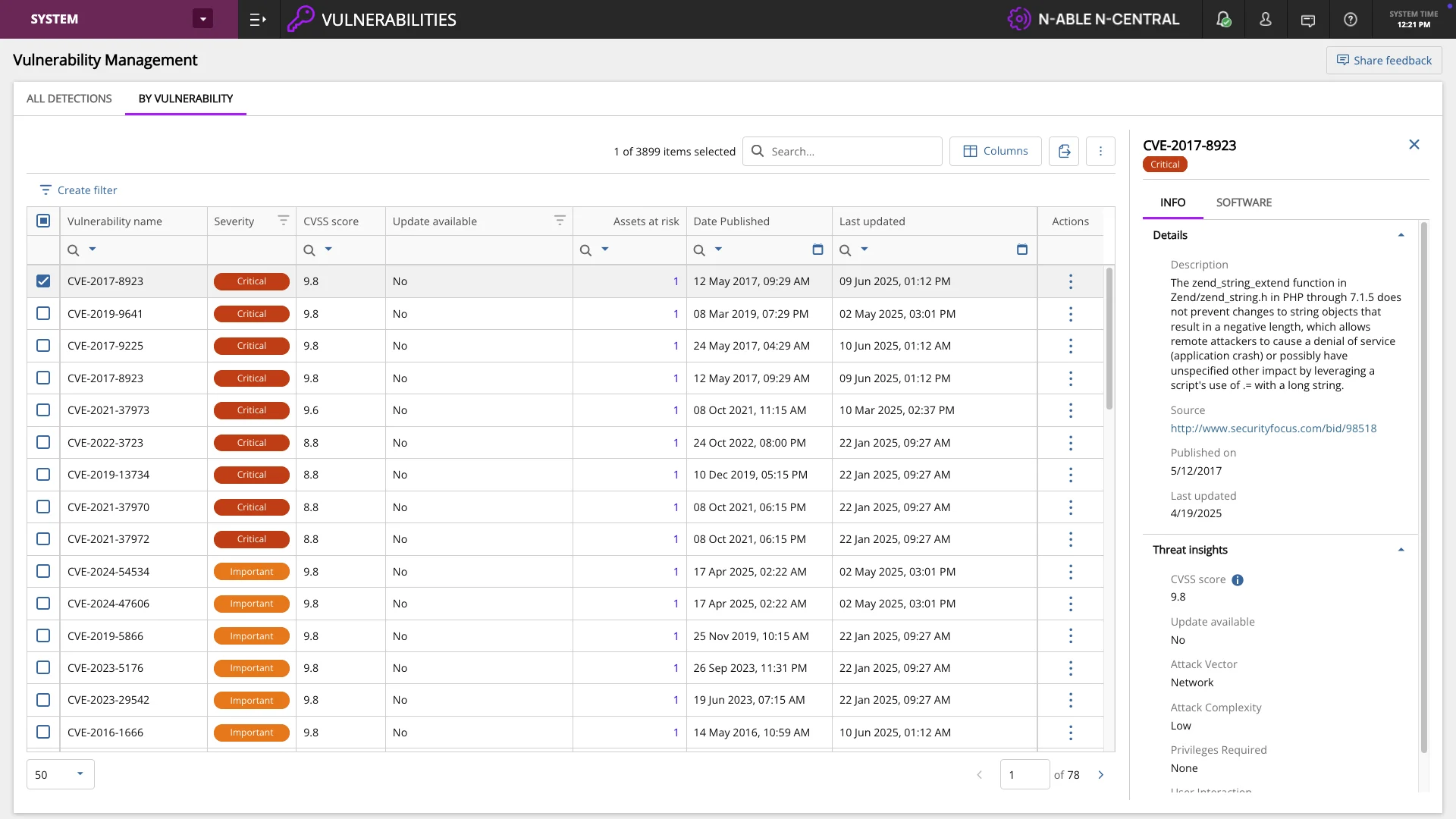This screenshot has height=819, width=1456.
Task: Toggle the navigation menu collapse icon
Action: (x=258, y=20)
